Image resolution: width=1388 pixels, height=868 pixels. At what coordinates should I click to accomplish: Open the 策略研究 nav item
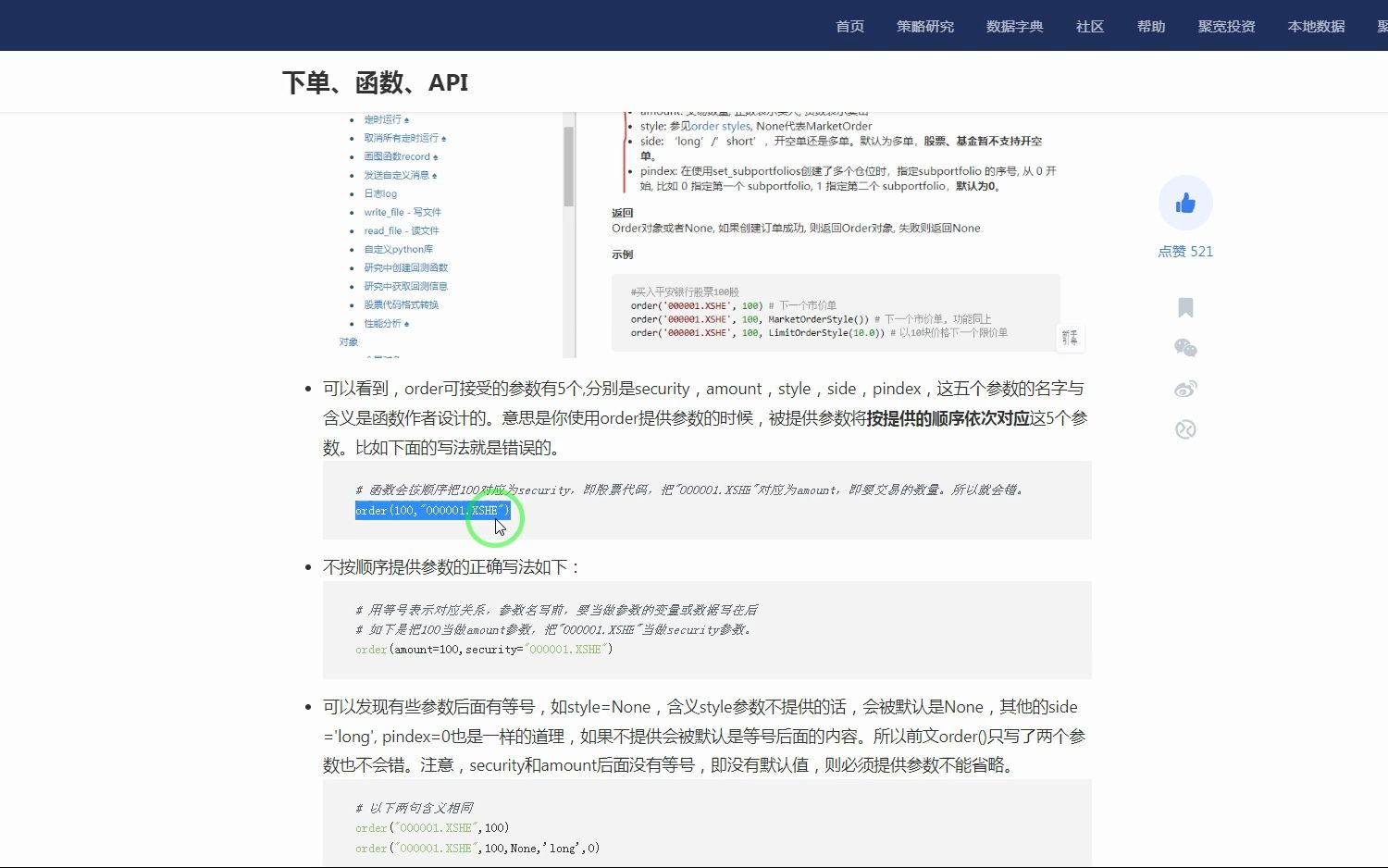point(925,26)
